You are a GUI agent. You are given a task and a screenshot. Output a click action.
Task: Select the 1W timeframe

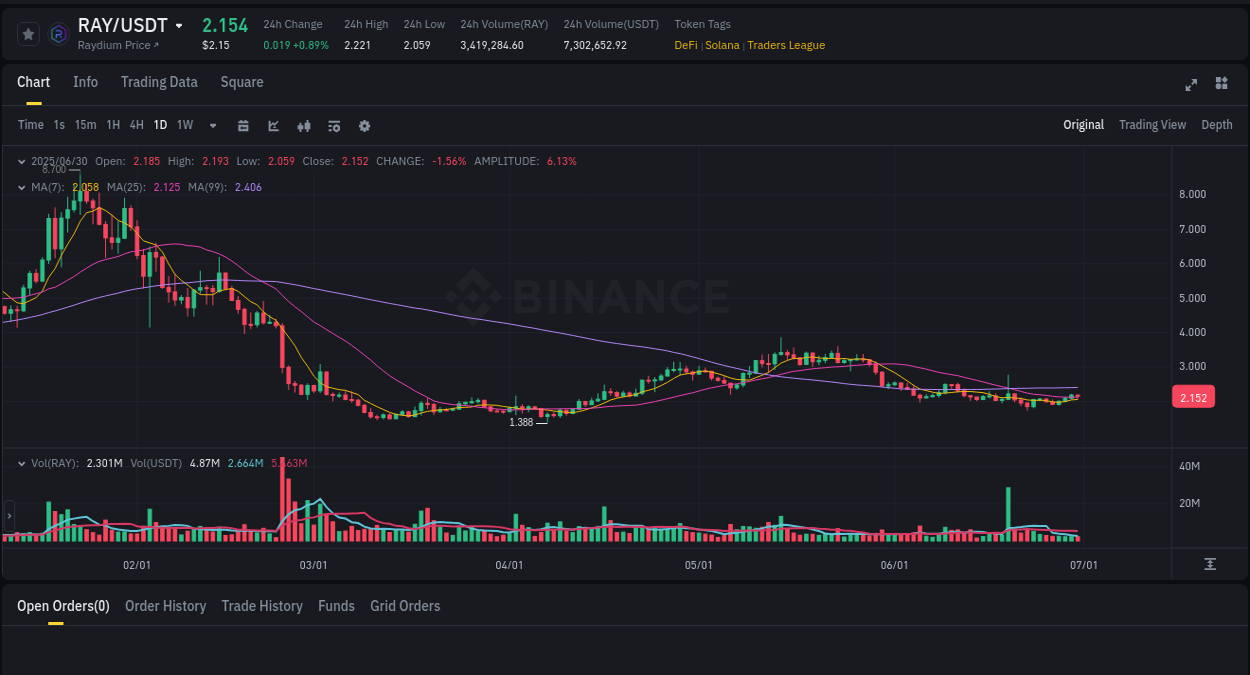pos(184,125)
